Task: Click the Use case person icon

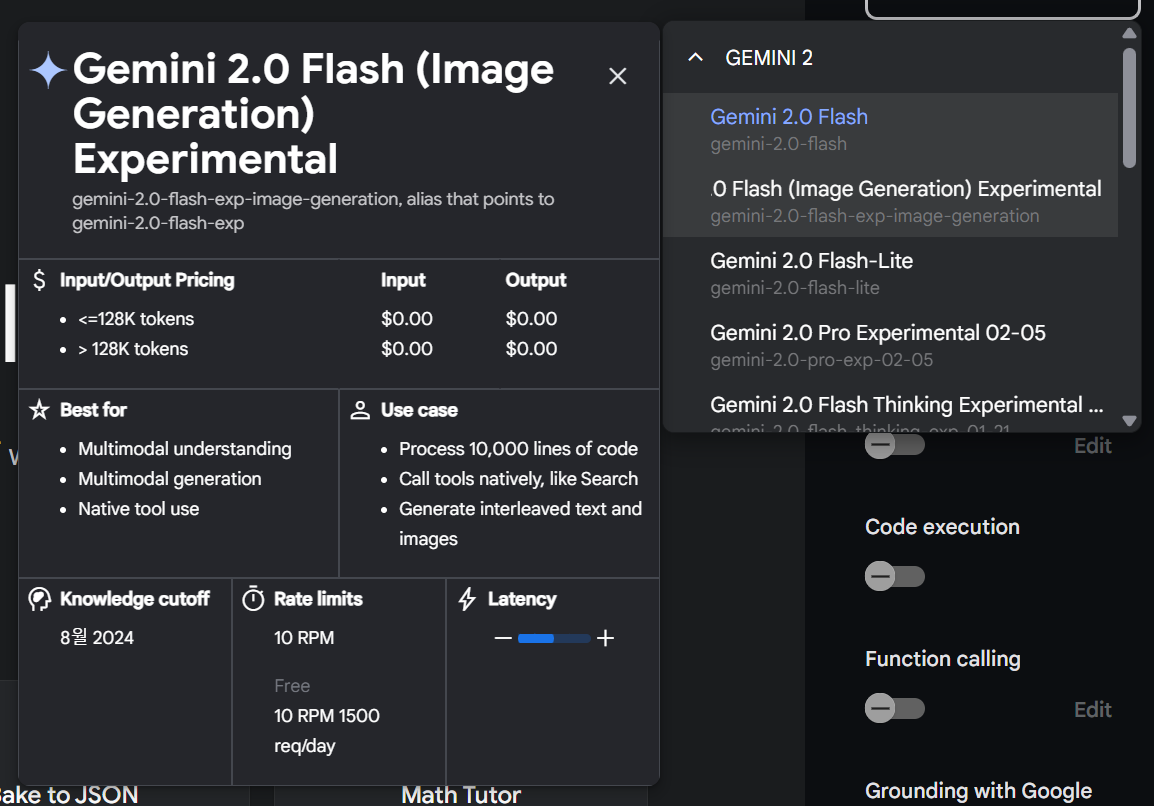Action: 360,410
